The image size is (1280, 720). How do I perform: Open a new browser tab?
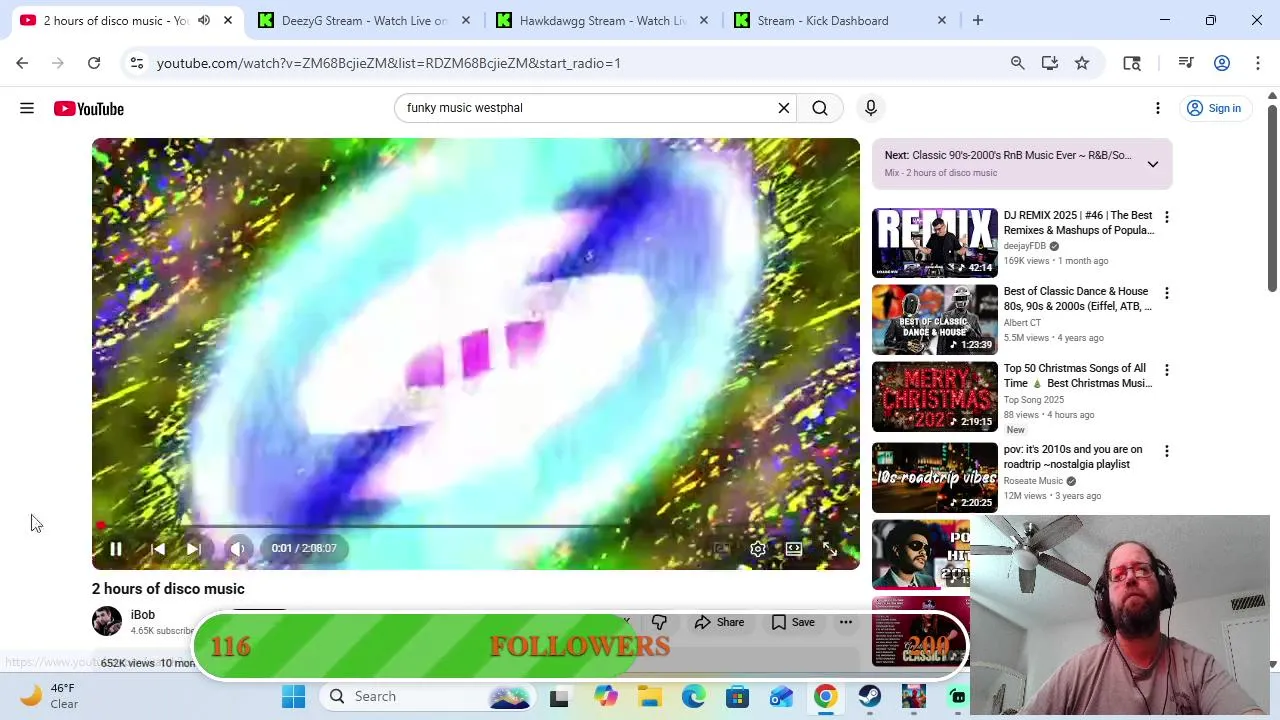click(x=978, y=20)
